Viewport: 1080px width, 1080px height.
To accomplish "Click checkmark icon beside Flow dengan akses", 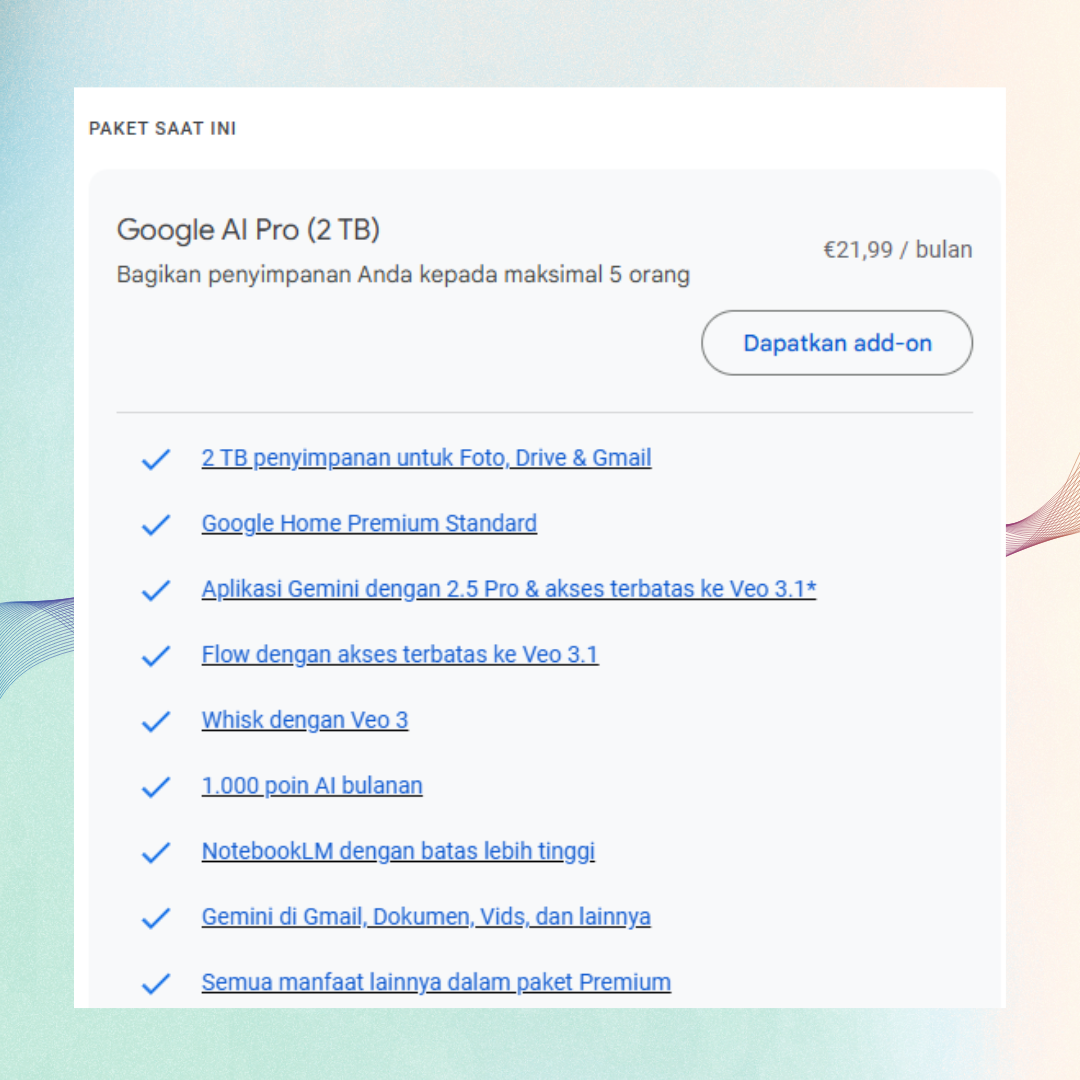I will (x=156, y=656).
